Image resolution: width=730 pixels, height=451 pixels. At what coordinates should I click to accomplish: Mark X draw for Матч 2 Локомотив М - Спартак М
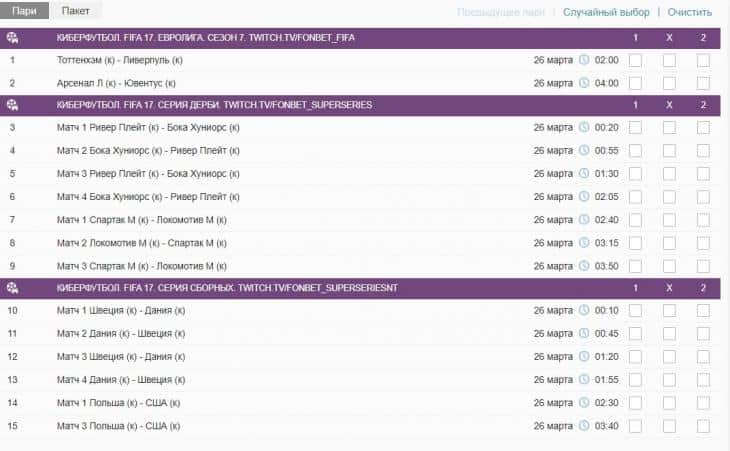coord(669,242)
